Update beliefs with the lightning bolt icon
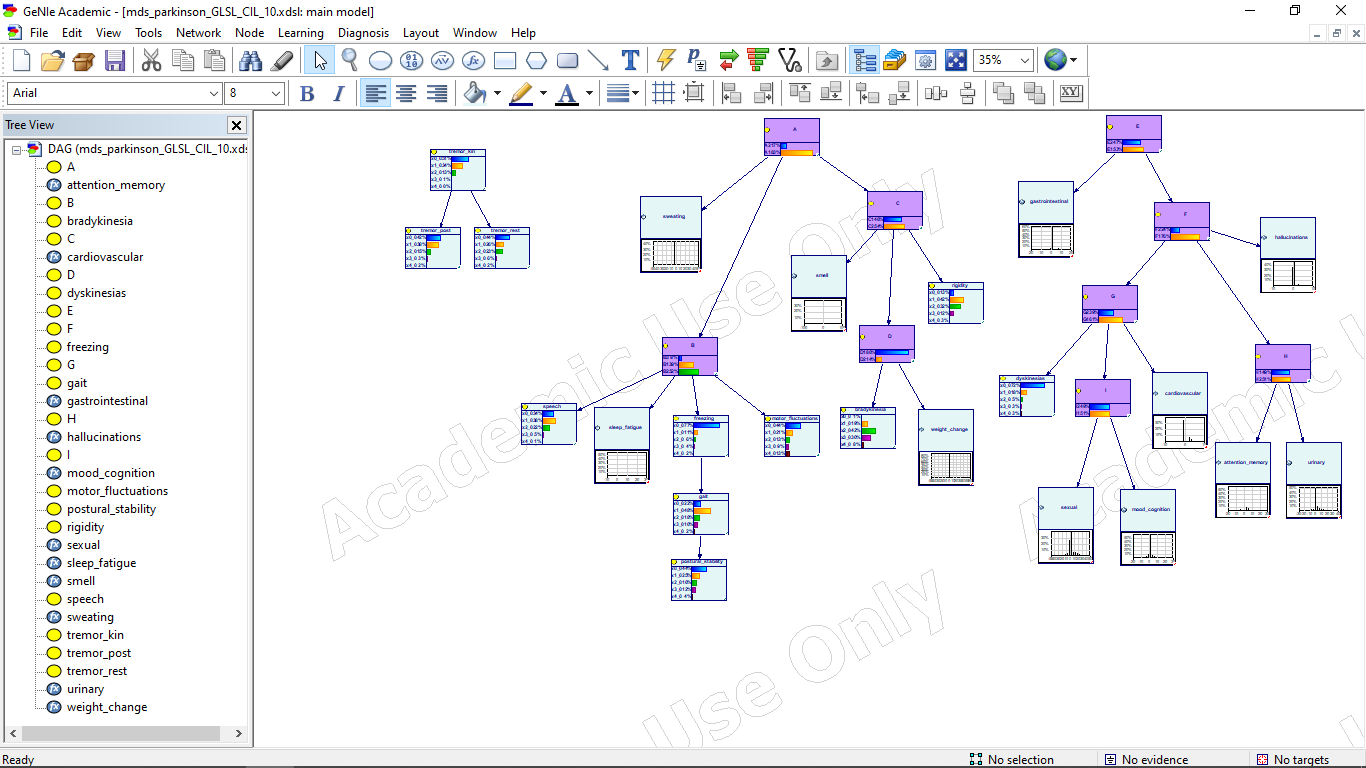Screen dimensions: 1366x768 pyautogui.click(x=666, y=60)
